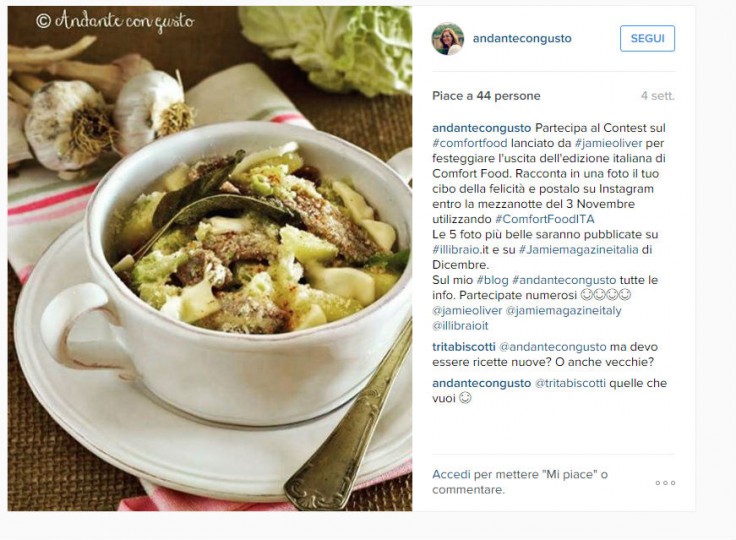Screen dimensions: 736x540
Task: Click the soup bowl food photo
Action: 210,258
